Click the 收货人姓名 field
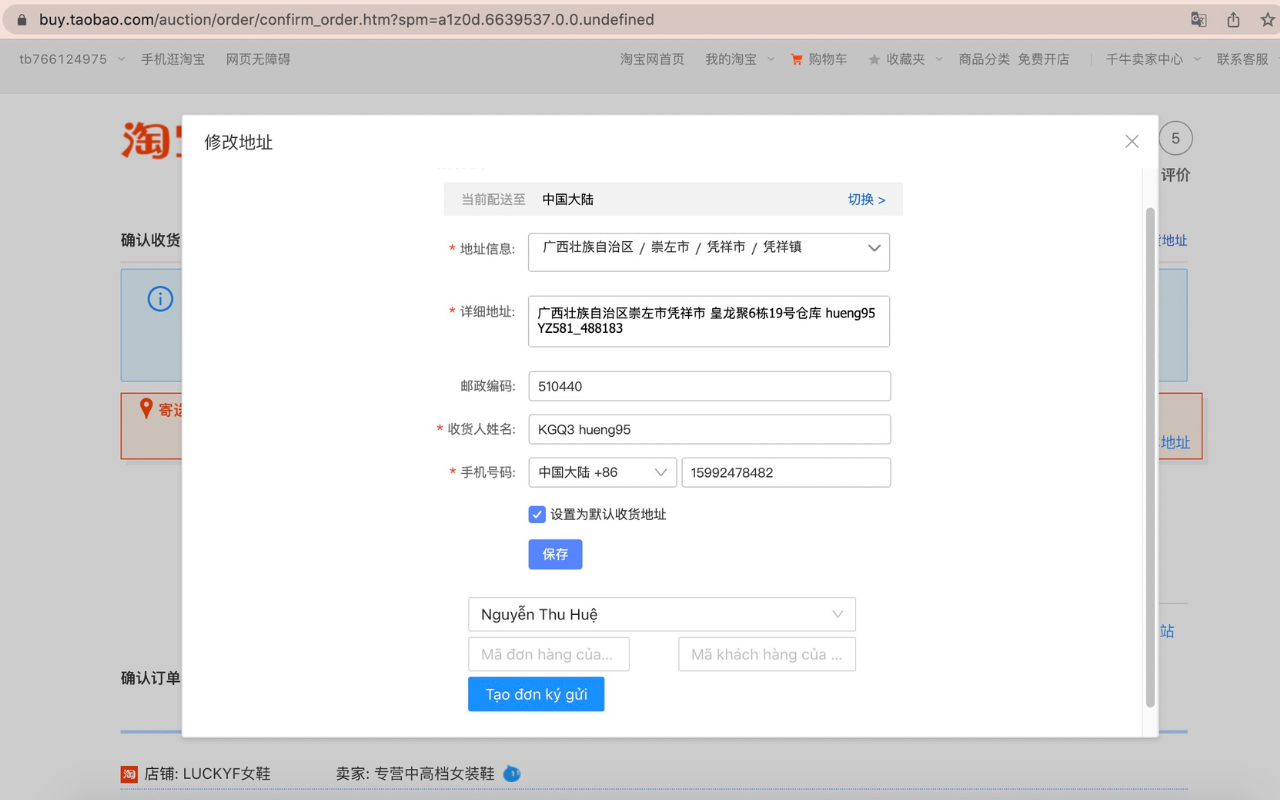This screenshot has width=1280, height=800. (709, 429)
